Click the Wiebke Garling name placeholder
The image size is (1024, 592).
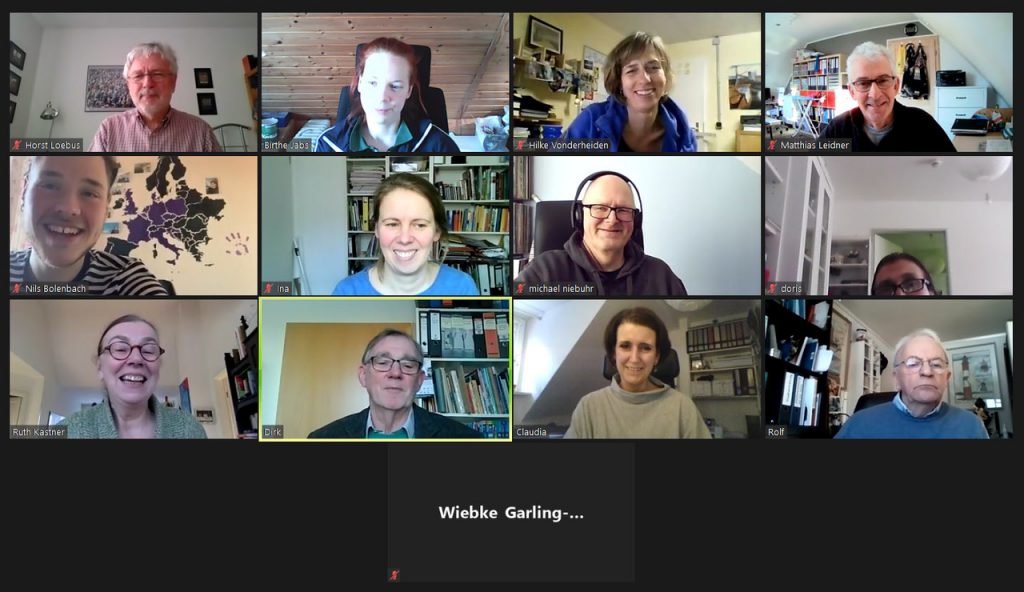click(x=511, y=513)
